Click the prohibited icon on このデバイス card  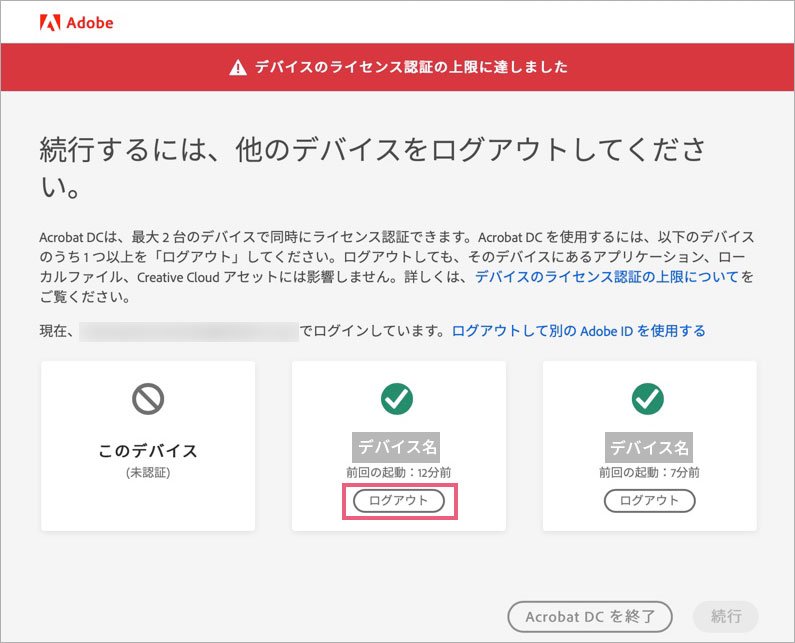click(148, 399)
